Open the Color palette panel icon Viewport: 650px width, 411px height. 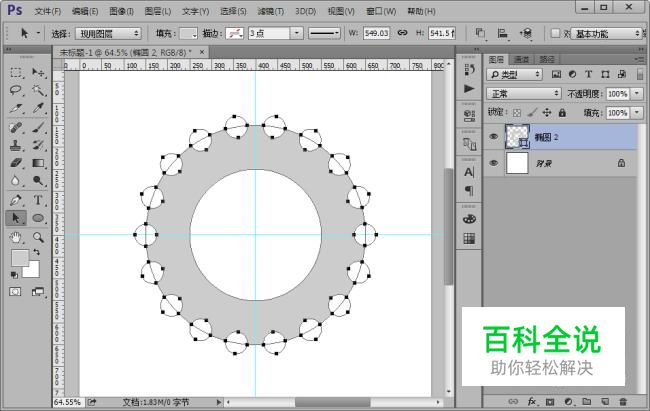coord(469,219)
